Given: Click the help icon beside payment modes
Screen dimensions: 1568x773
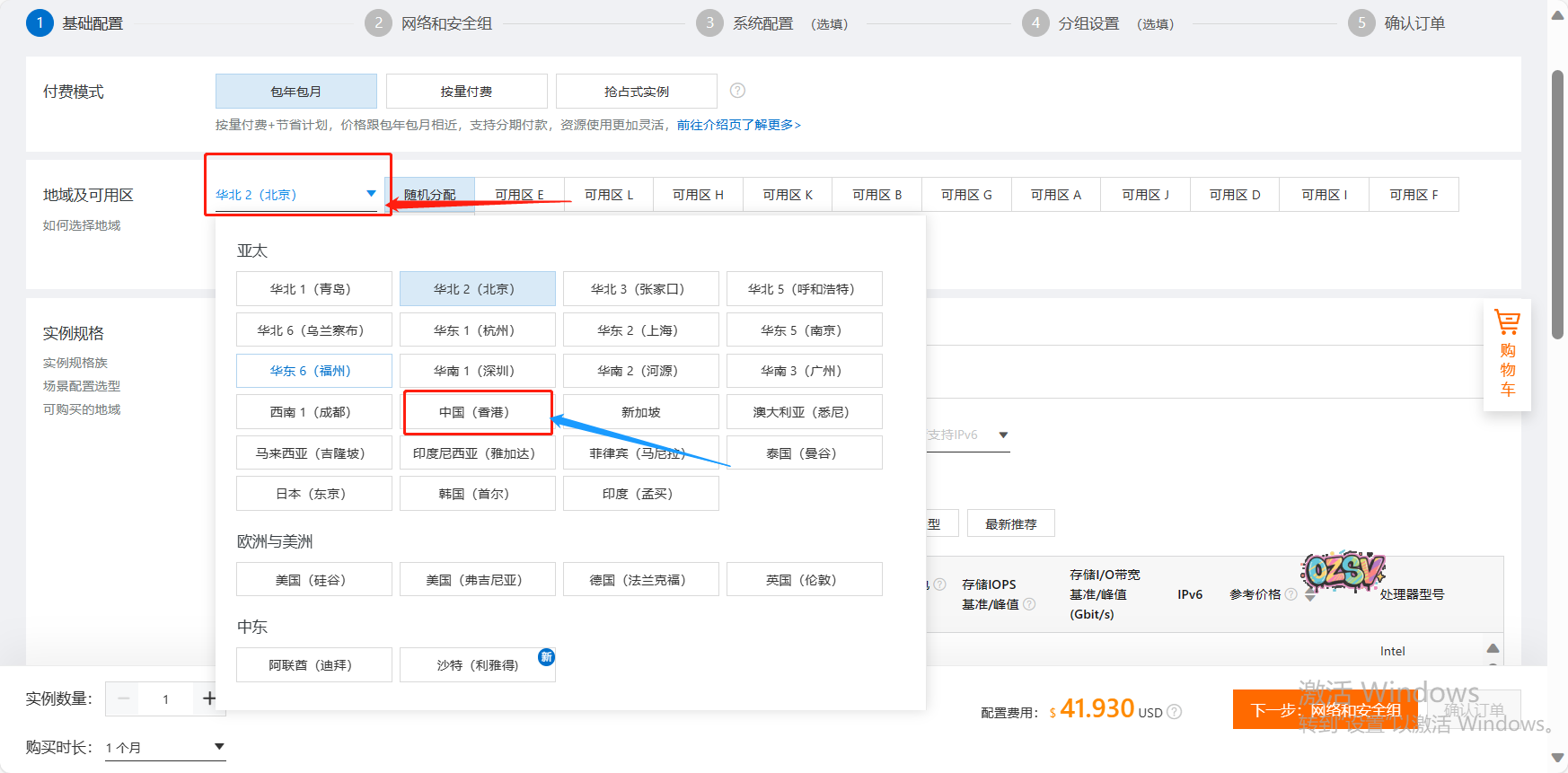Looking at the screenshot, I should [x=737, y=91].
